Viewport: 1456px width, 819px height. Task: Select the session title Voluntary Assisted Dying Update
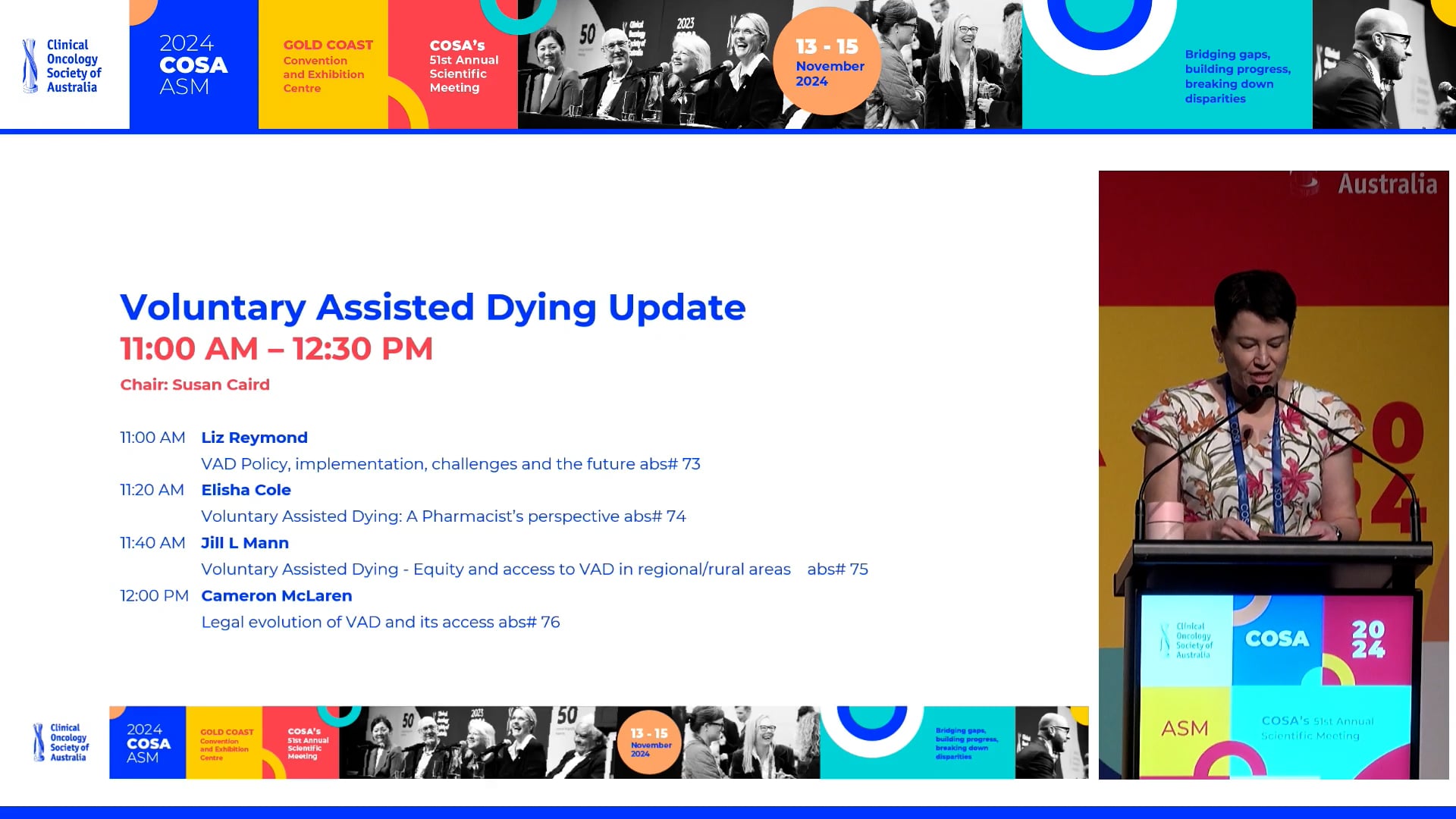point(432,307)
